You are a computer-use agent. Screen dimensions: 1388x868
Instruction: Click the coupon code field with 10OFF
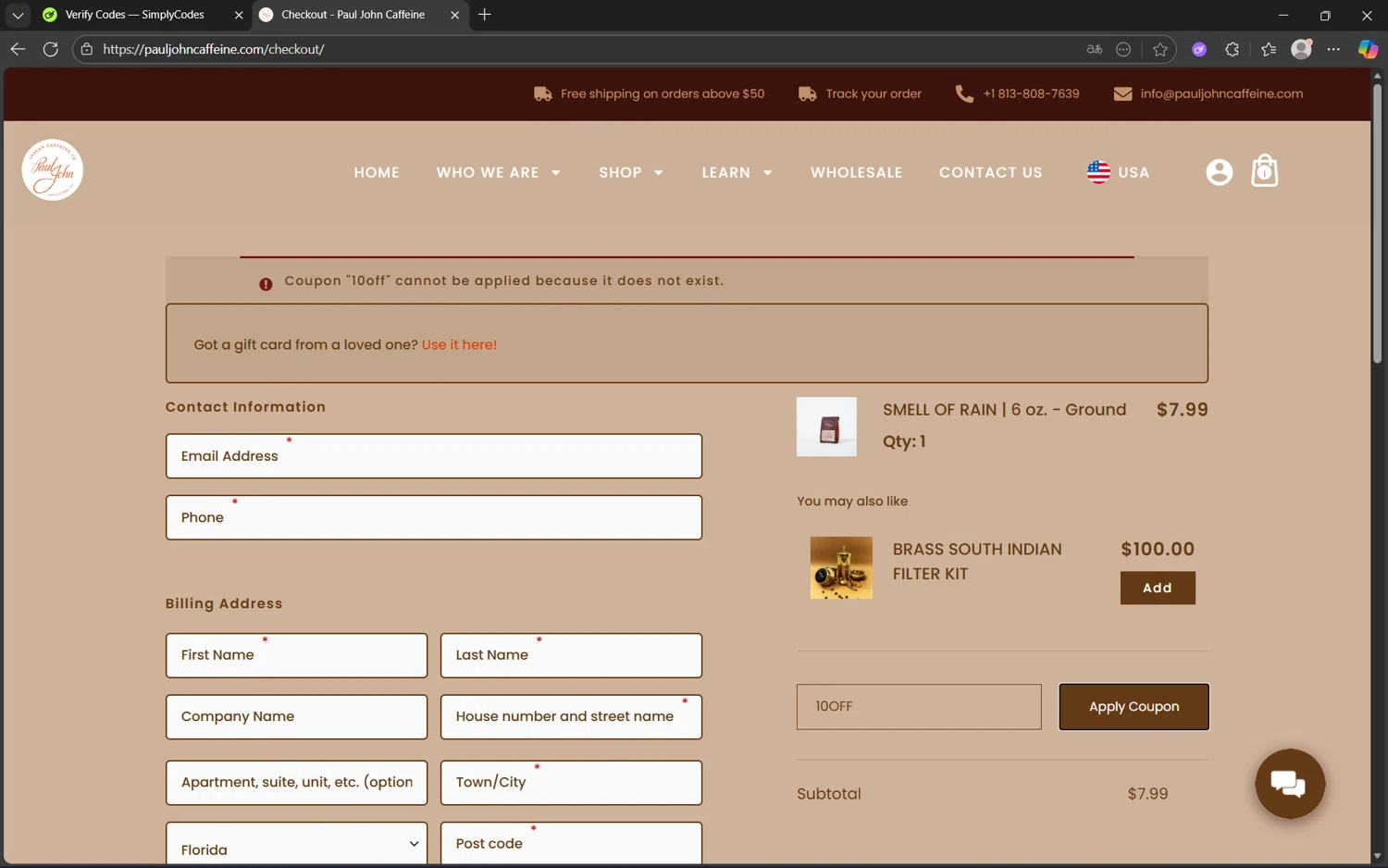pos(919,707)
